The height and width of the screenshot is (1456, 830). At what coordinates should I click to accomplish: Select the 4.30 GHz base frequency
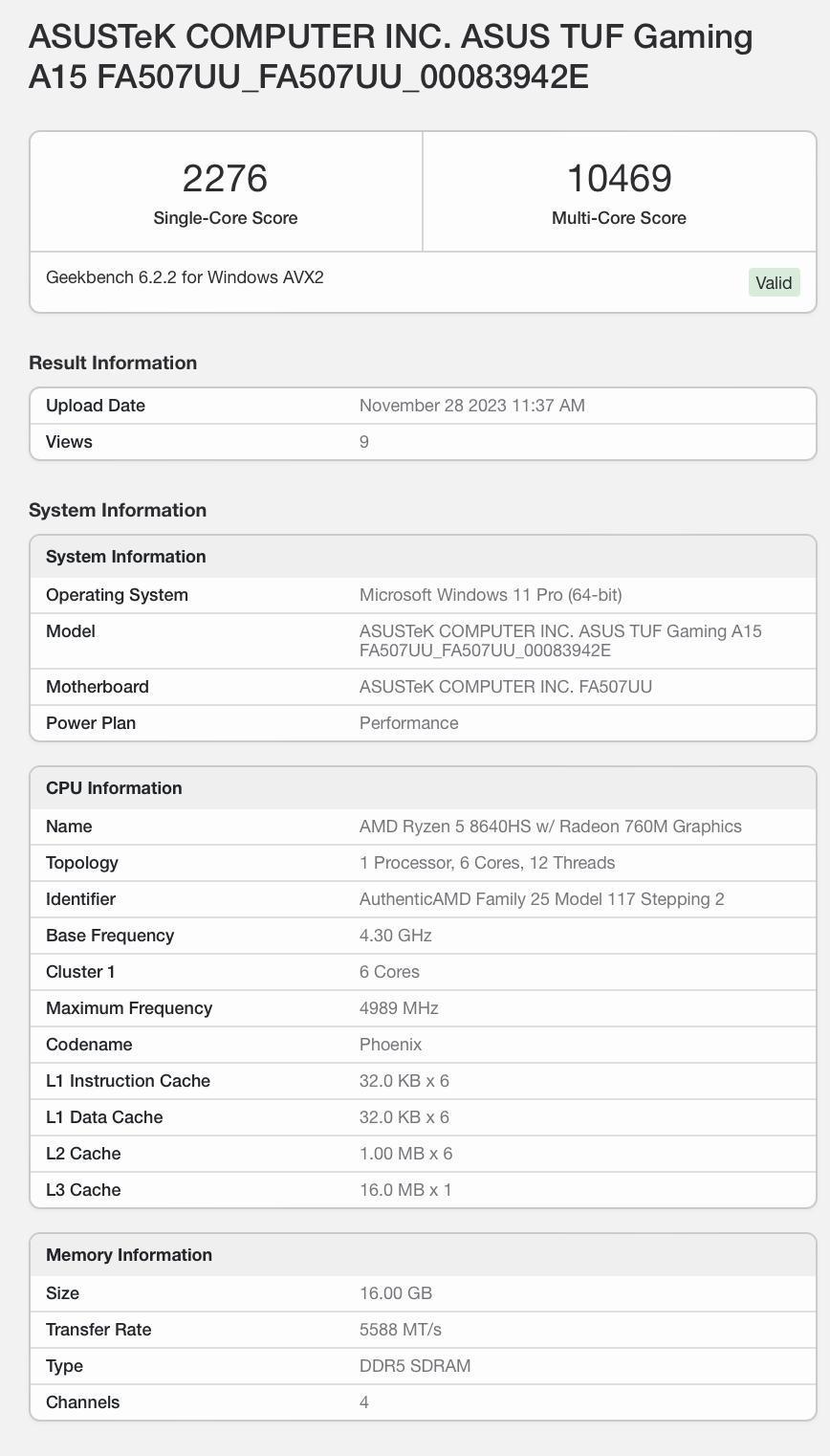pyautogui.click(x=396, y=936)
